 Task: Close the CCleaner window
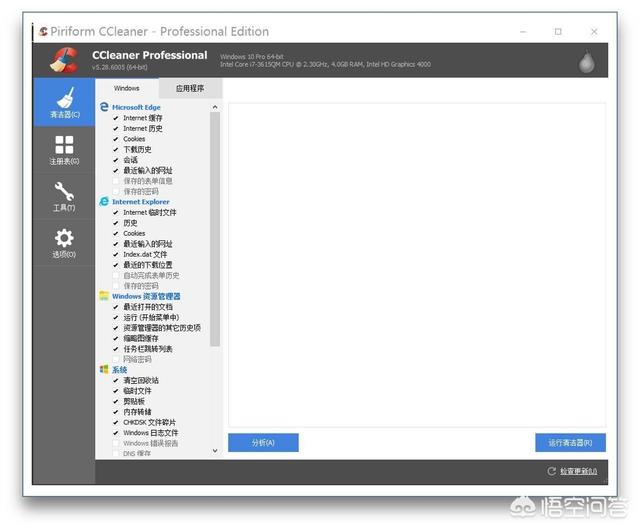tap(594, 31)
